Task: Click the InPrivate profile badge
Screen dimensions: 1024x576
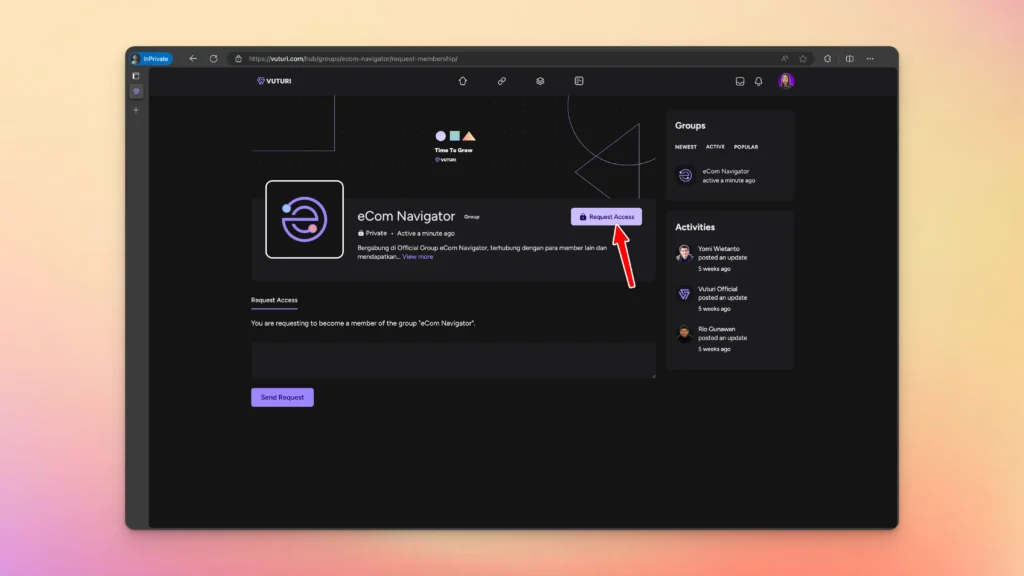Action: click(x=151, y=59)
